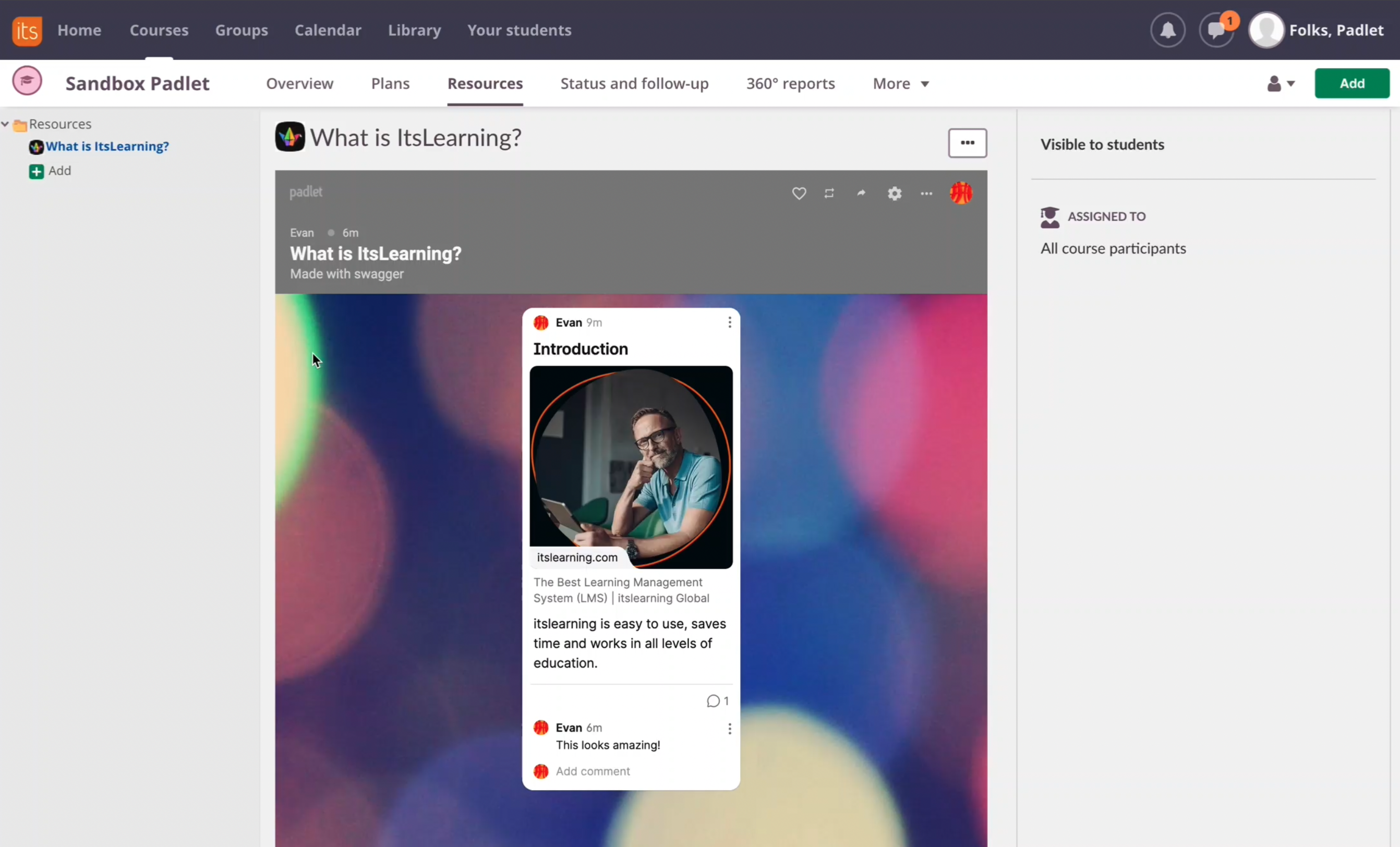Image resolution: width=1400 pixels, height=847 pixels.
Task: Open the Courses menu
Action: [x=159, y=30]
